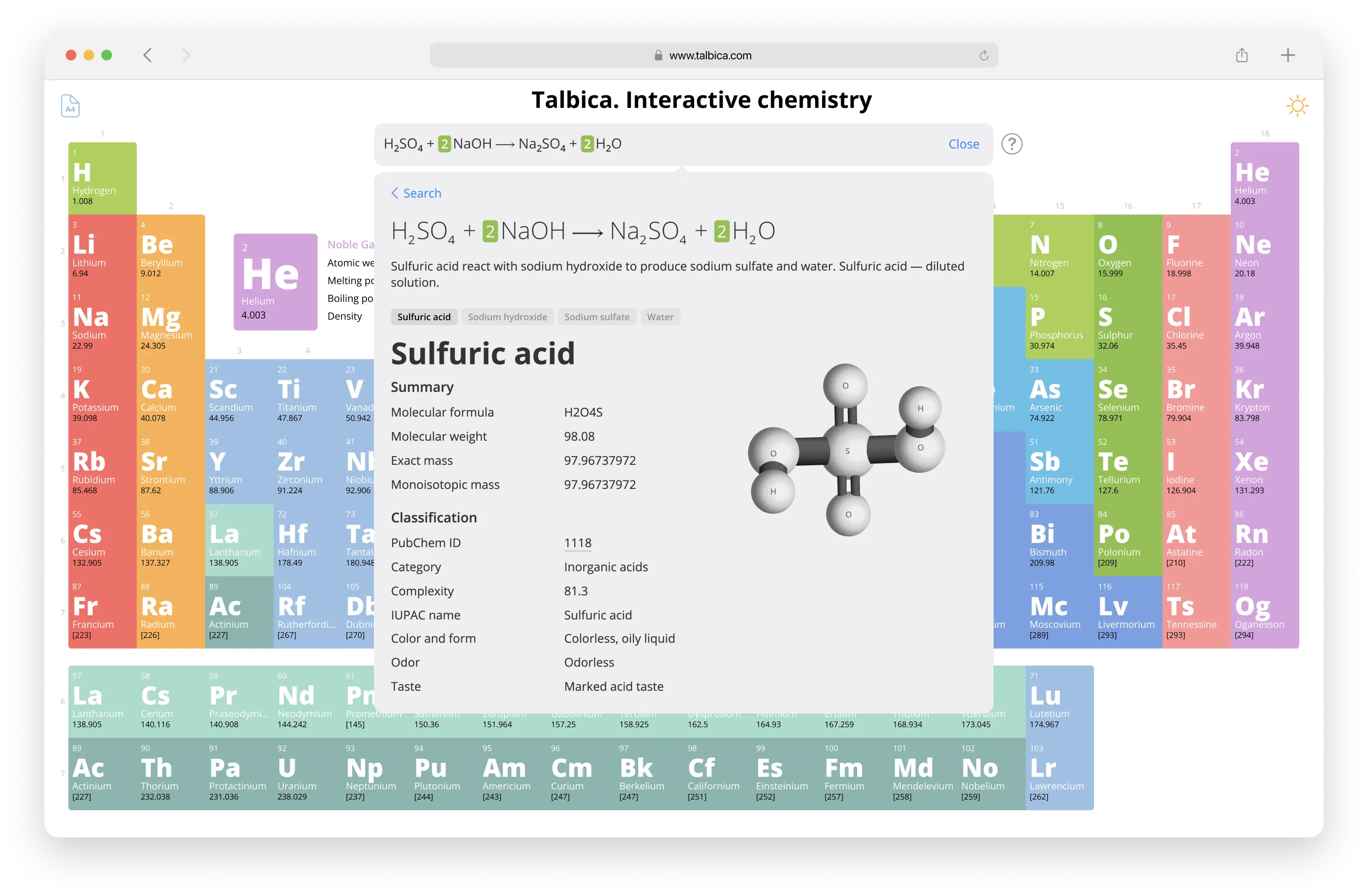Click the Talbica. Interactive chemistry title
Viewport: 1368px width, 896px height.
[701, 100]
